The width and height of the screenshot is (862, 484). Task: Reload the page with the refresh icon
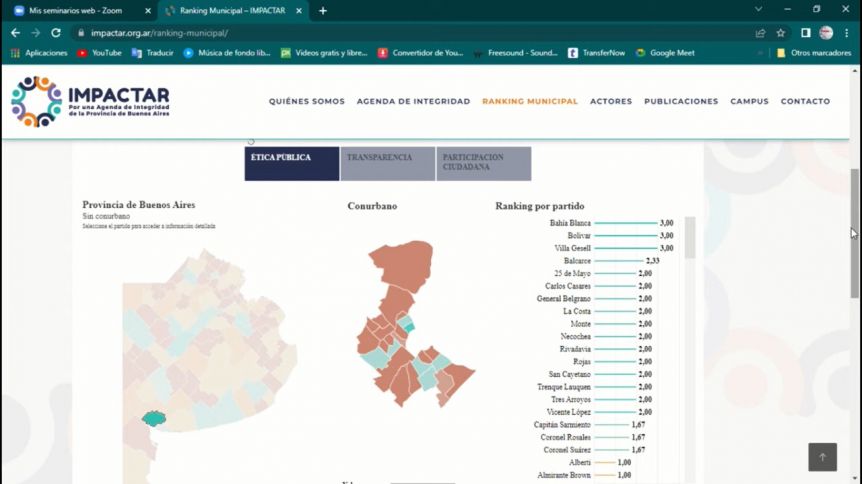[56, 33]
